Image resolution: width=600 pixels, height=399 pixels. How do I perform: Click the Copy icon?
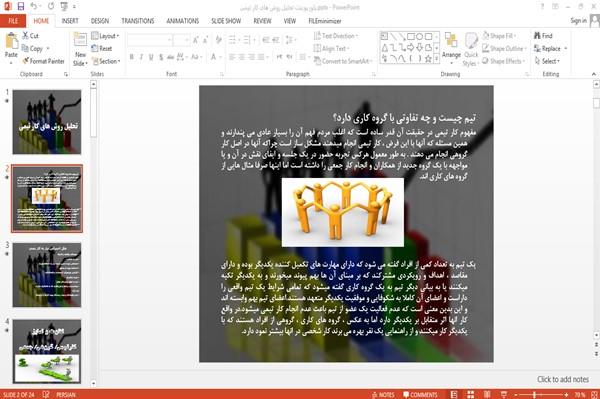tap(25, 48)
